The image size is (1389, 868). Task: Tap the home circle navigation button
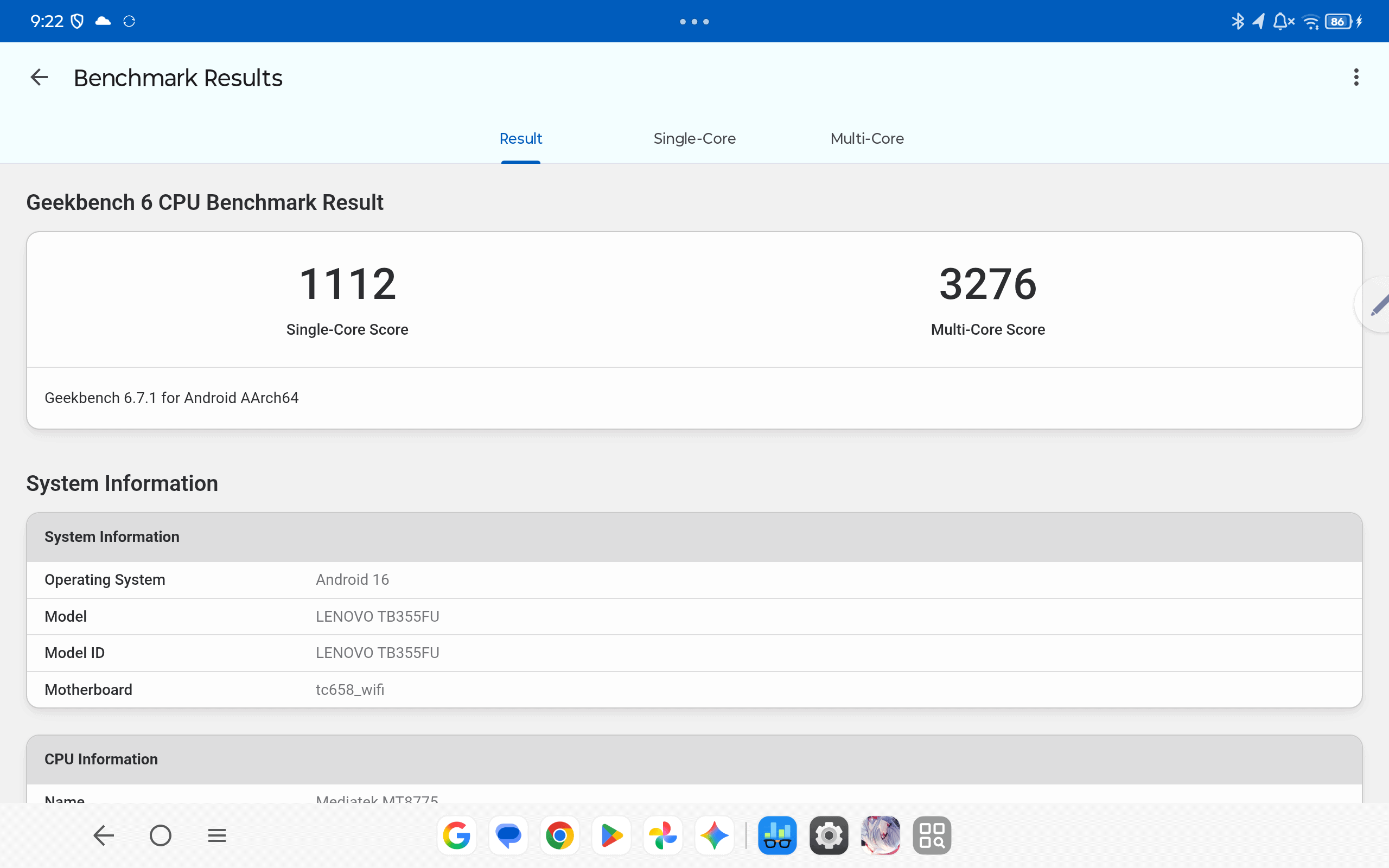[161, 835]
